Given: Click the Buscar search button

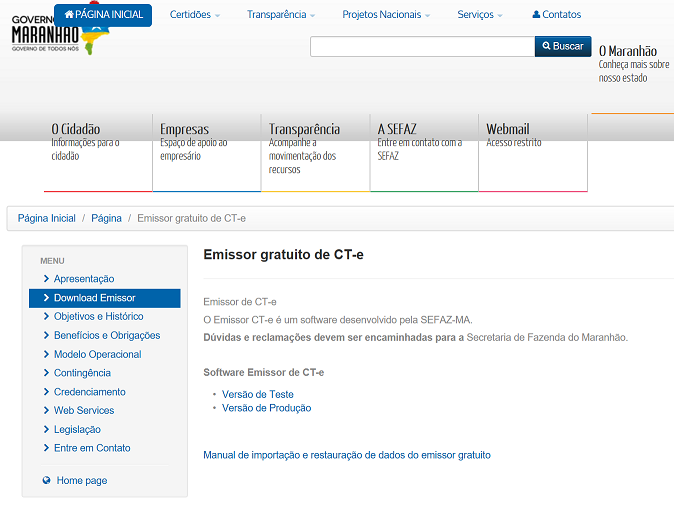Looking at the screenshot, I should [x=563, y=46].
